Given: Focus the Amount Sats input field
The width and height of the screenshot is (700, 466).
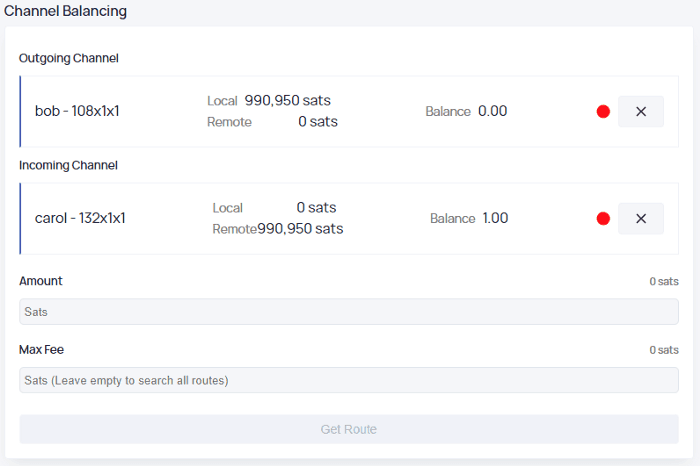Looking at the screenshot, I should 349,312.
